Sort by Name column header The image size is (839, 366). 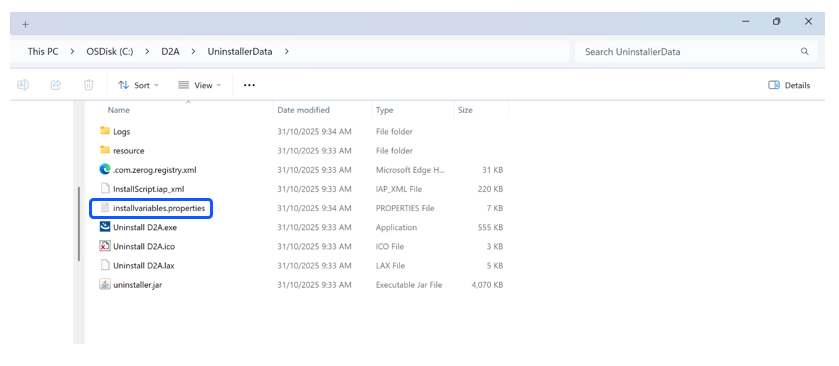[119, 110]
